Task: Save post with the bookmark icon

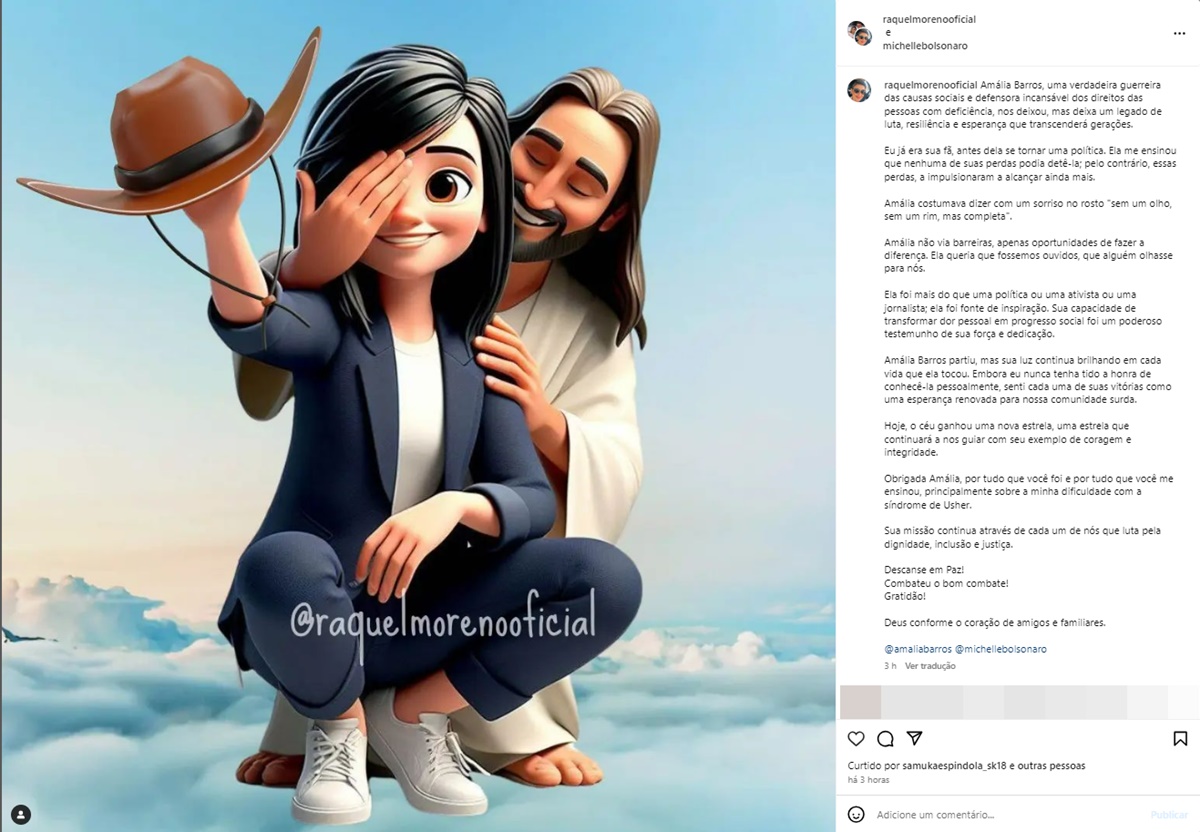Action: click(1180, 739)
